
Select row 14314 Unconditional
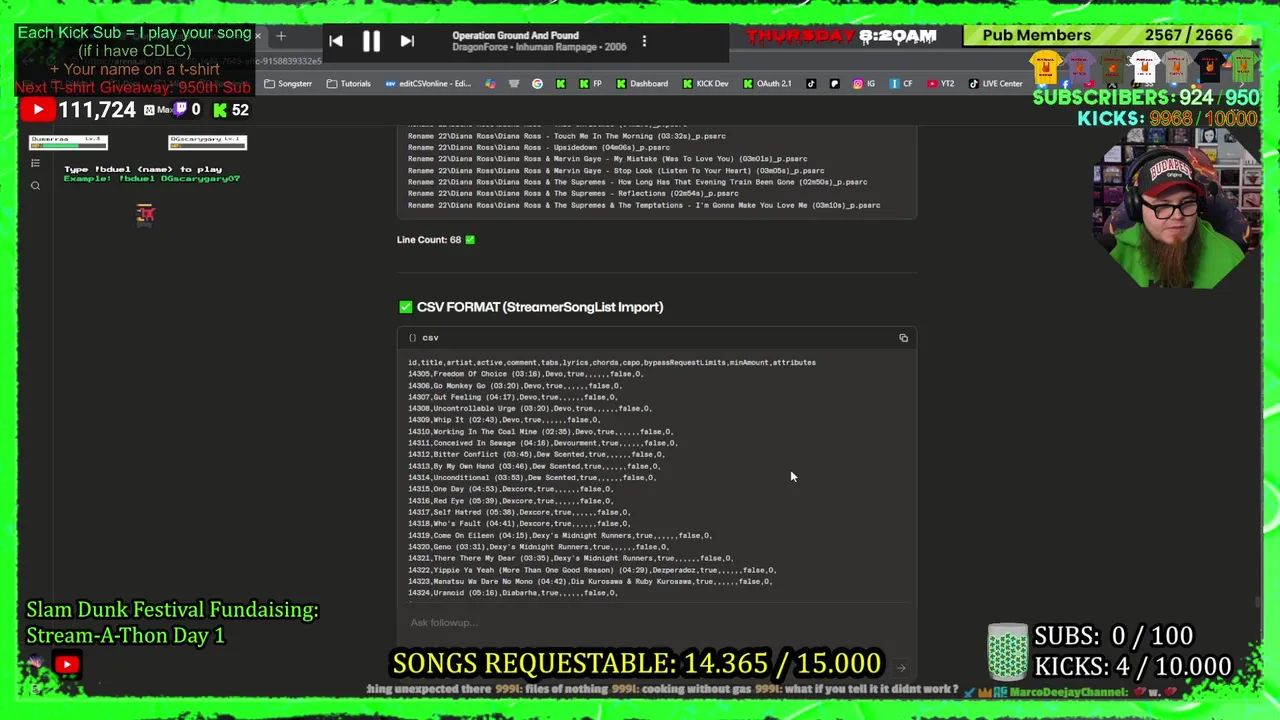coord(532,477)
